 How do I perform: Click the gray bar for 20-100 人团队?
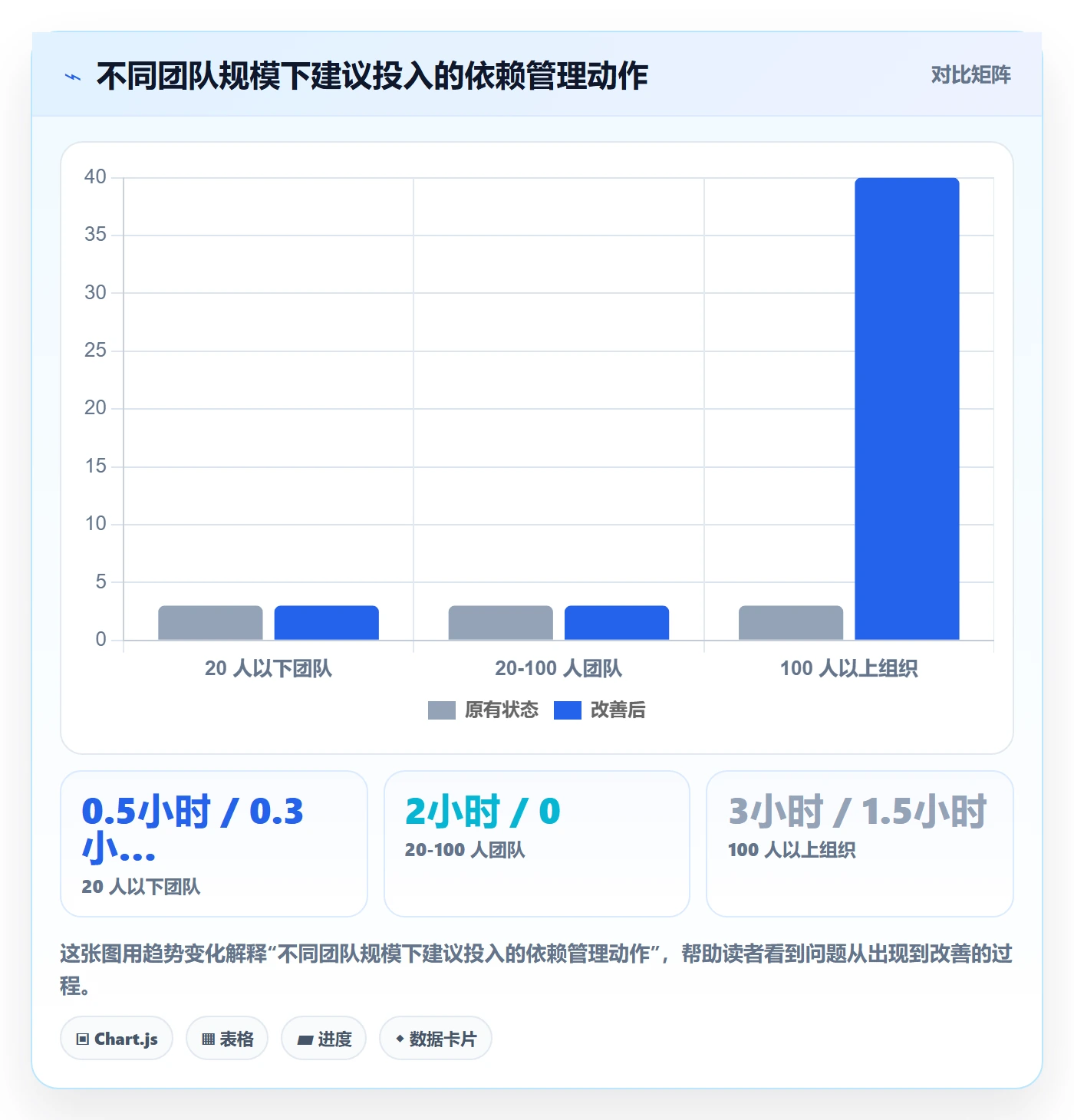(500, 623)
